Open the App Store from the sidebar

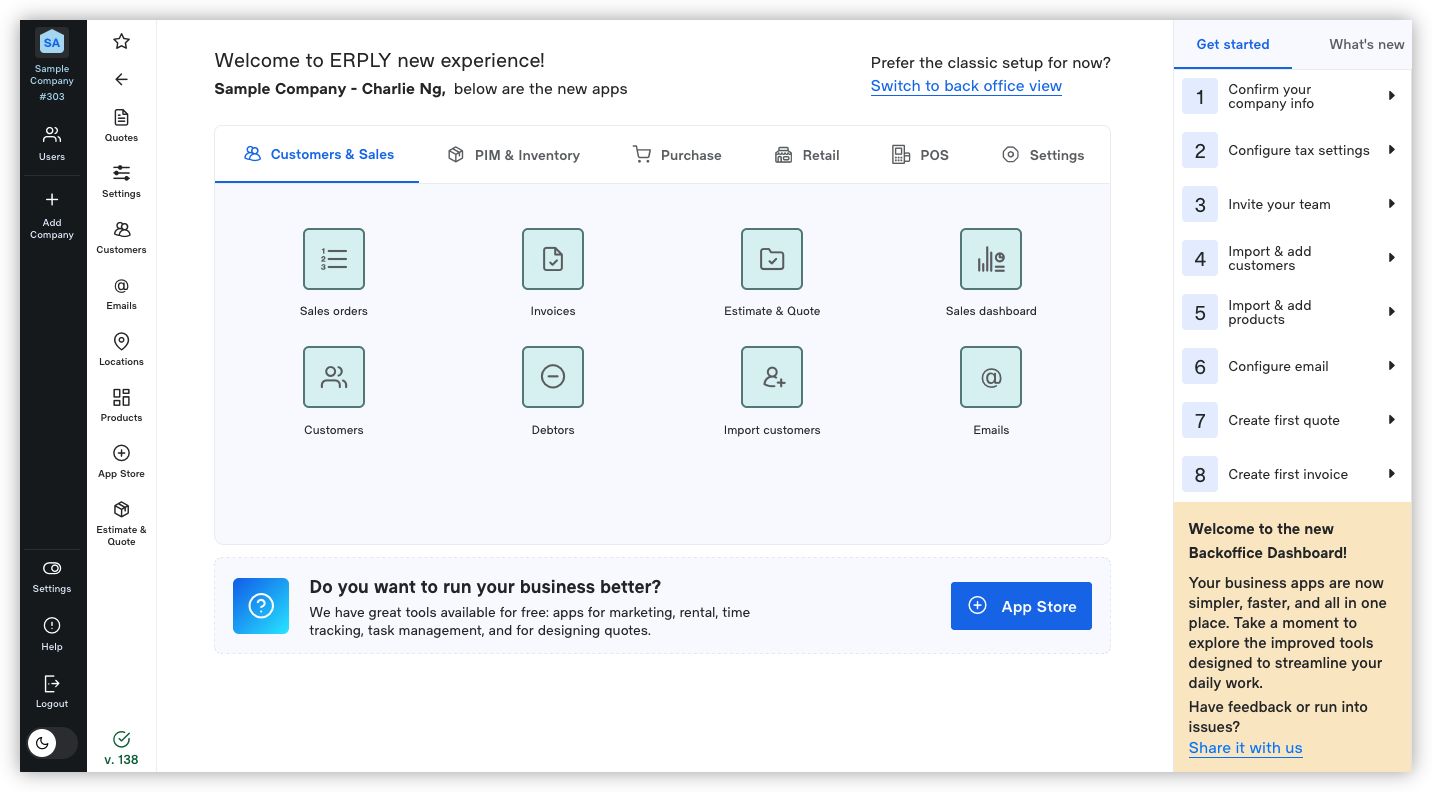pyautogui.click(x=121, y=461)
